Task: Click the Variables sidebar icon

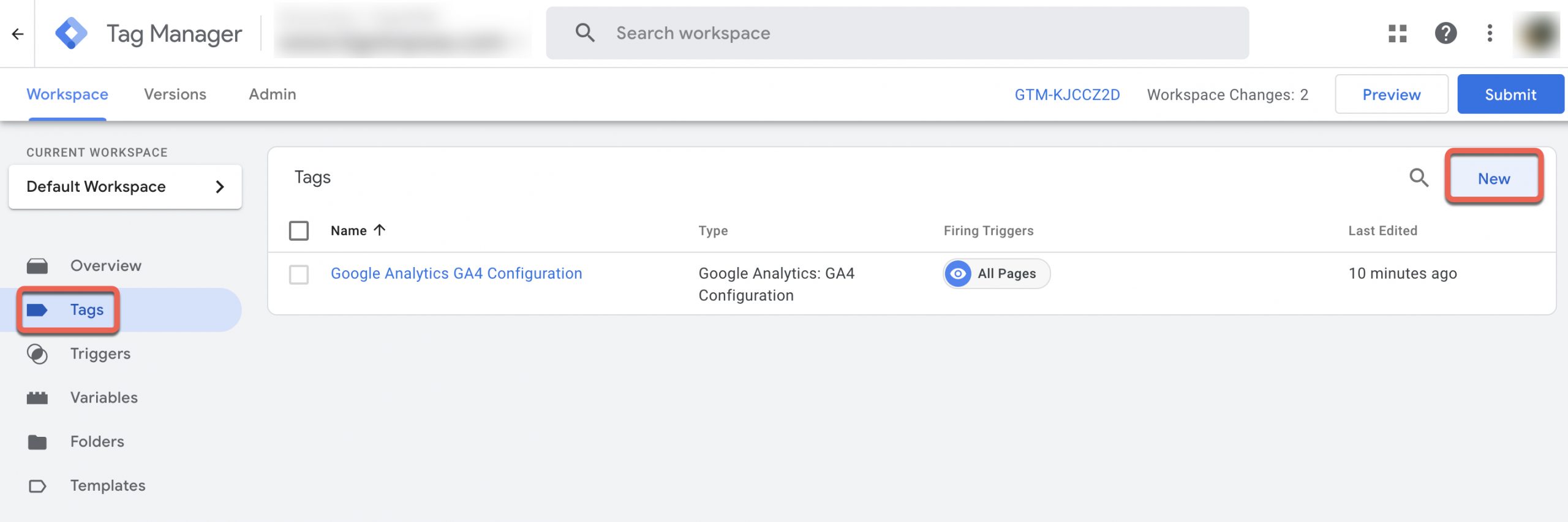Action: (x=37, y=398)
